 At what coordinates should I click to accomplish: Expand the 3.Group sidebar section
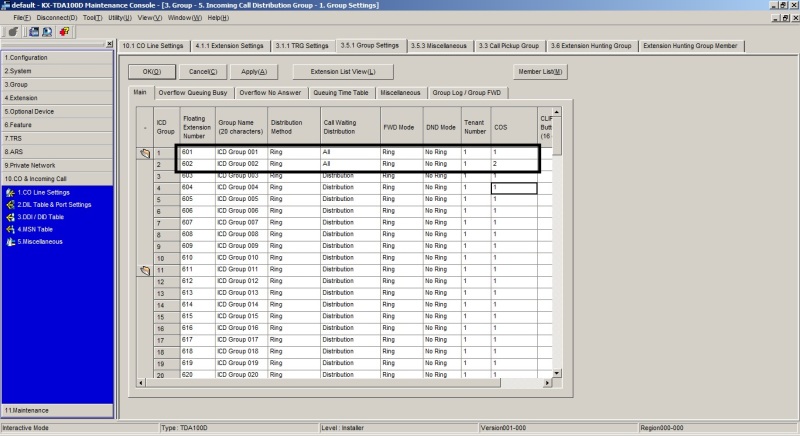[x=57, y=85]
